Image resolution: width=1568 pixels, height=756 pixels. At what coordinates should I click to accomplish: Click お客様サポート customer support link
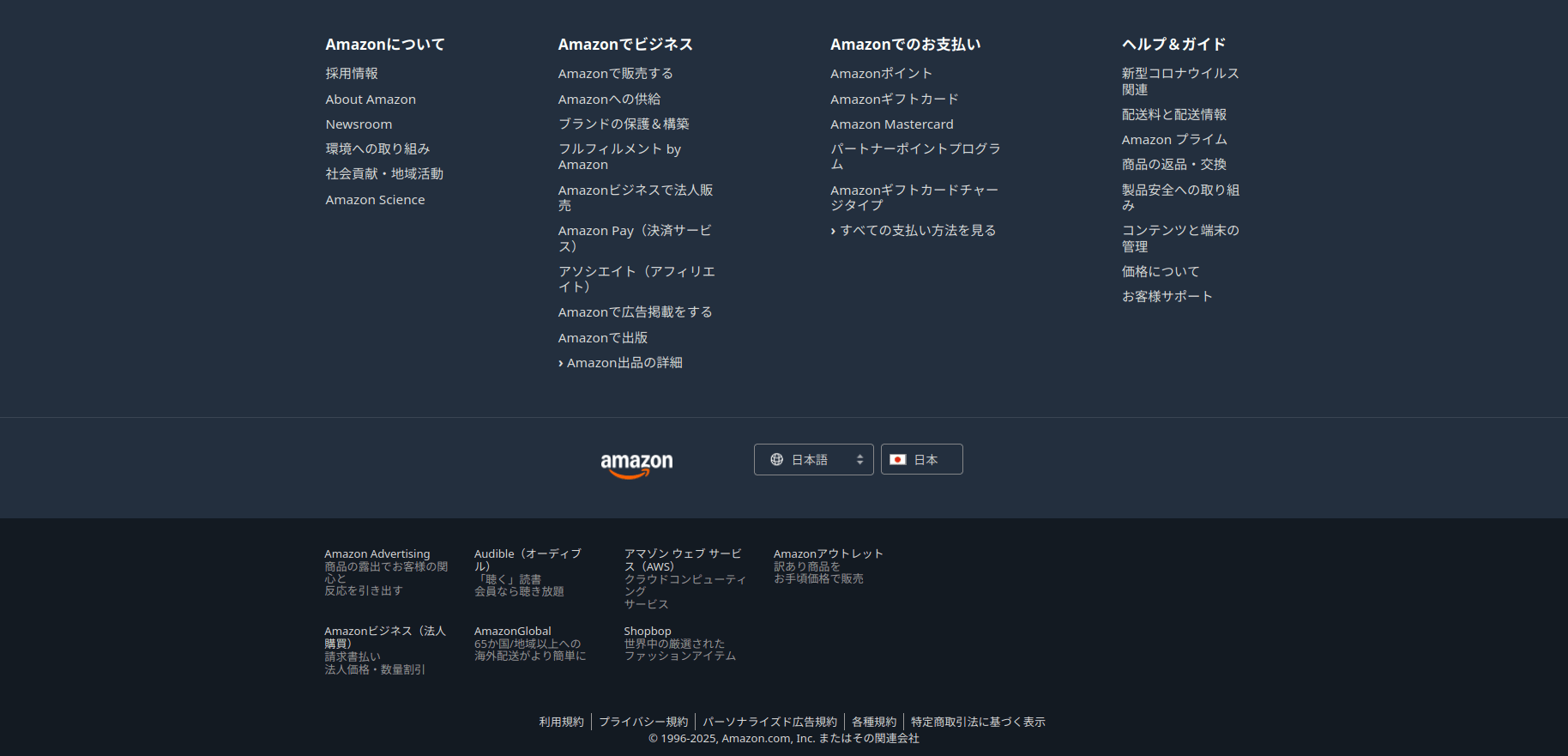(1167, 297)
